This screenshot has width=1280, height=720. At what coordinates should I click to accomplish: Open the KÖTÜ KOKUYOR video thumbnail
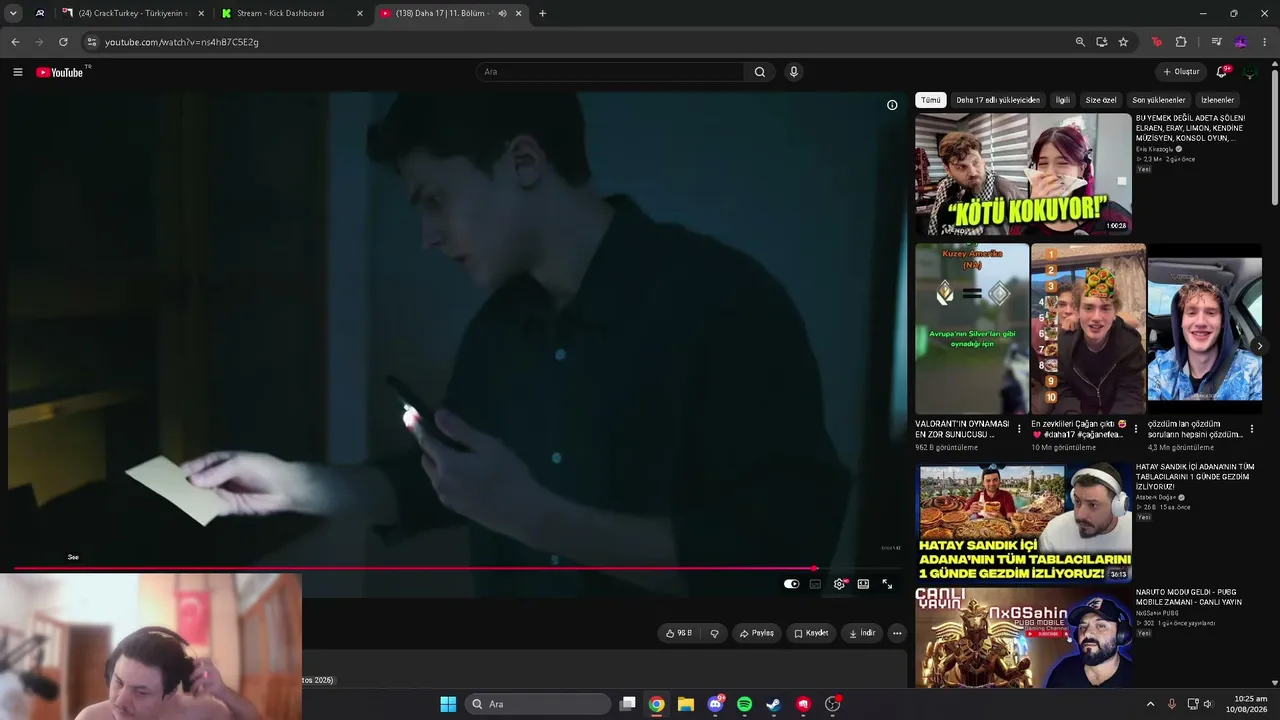pyautogui.click(x=1023, y=174)
